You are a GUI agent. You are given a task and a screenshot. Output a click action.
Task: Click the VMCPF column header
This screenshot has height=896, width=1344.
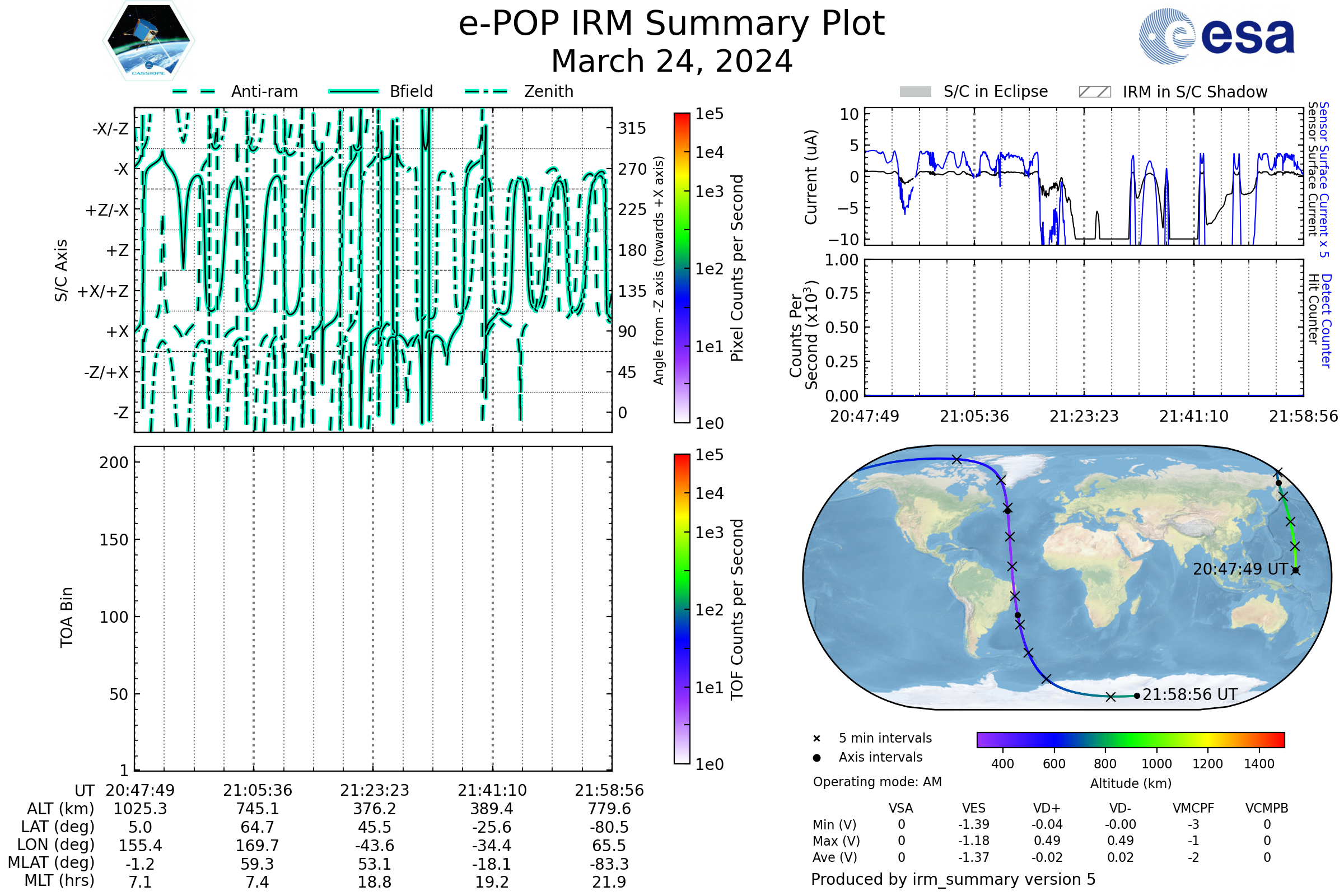click(1193, 809)
